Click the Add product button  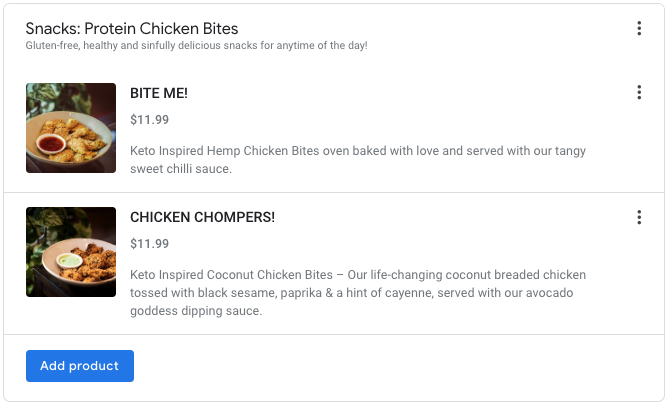click(x=80, y=366)
